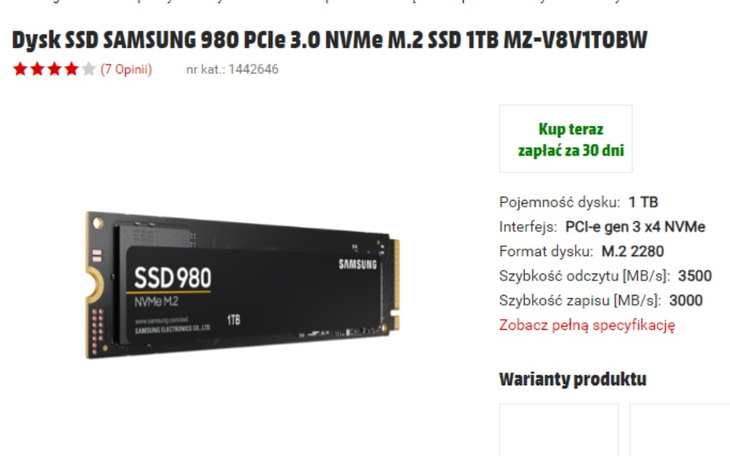
Task: Click the Szybkość zapisu 3000 value
Action: (x=686, y=300)
